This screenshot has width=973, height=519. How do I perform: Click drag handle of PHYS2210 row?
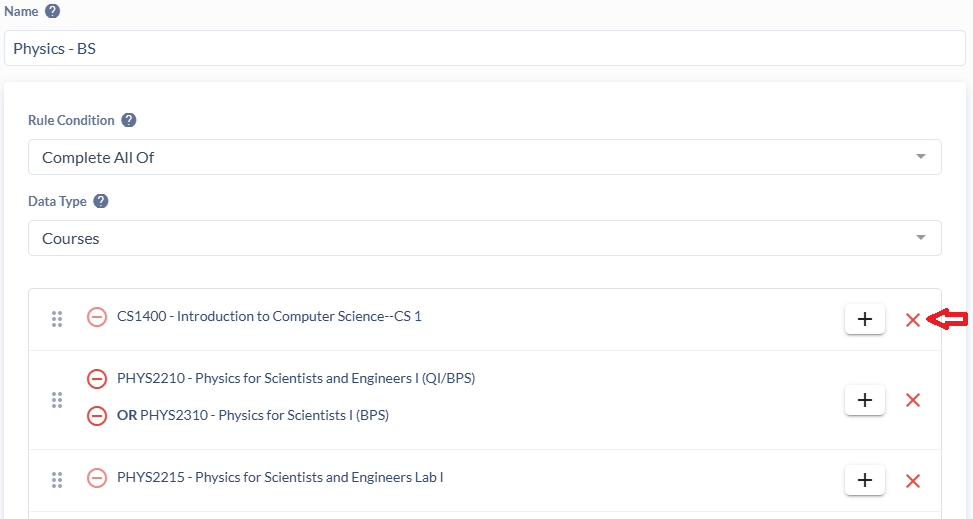click(x=57, y=400)
